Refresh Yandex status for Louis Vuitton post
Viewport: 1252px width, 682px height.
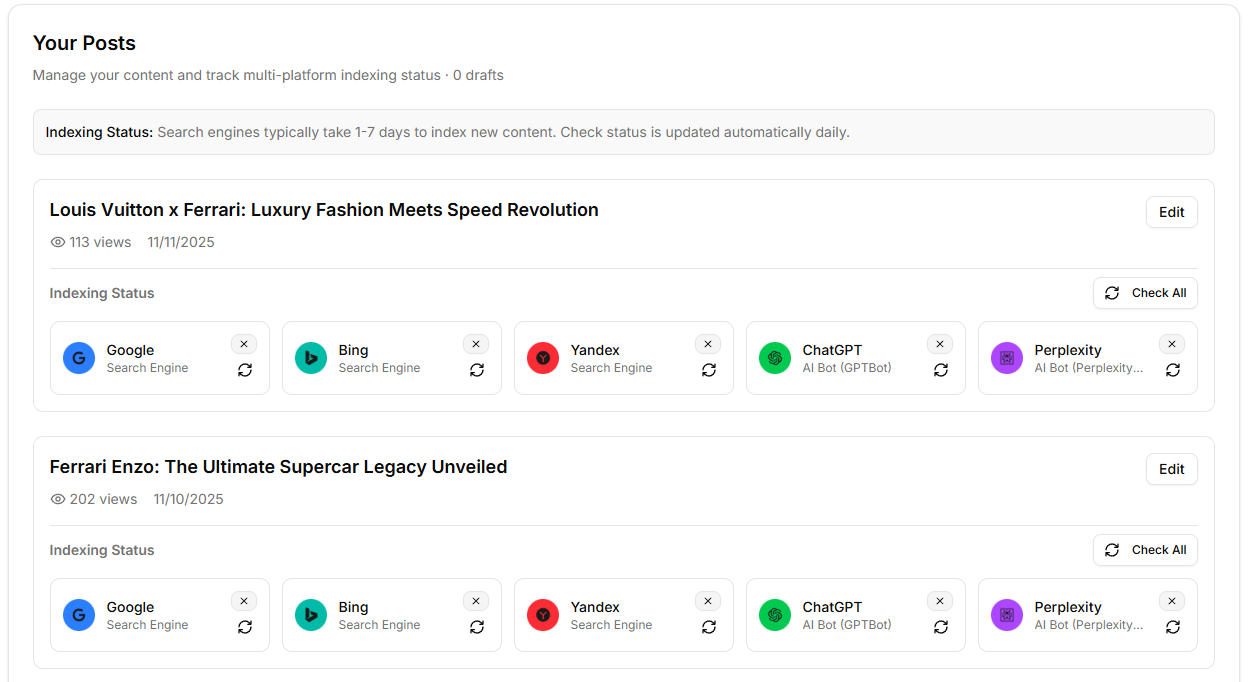[709, 370]
